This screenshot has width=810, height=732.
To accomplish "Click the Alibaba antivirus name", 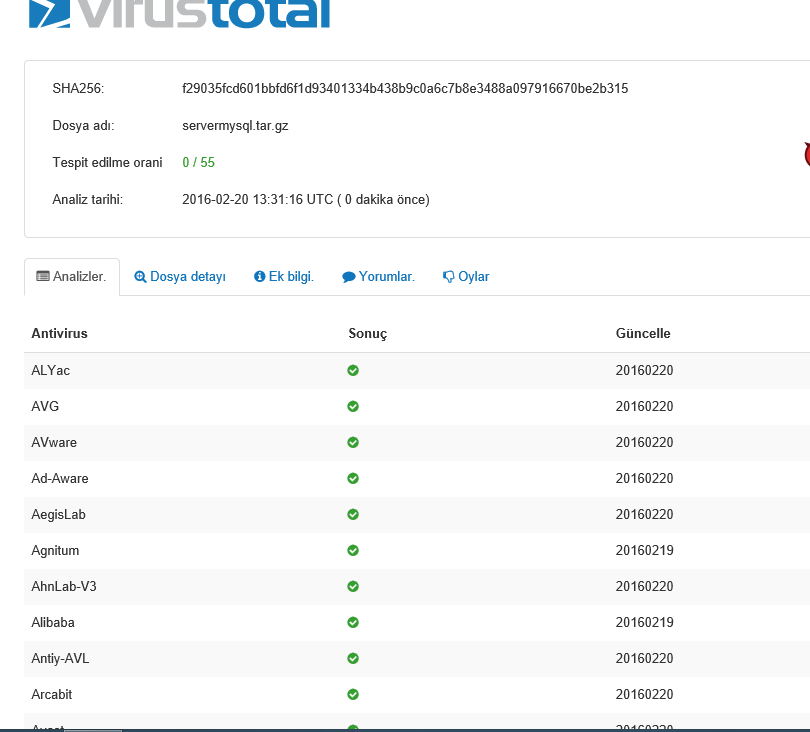I will pyautogui.click(x=53, y=622).
